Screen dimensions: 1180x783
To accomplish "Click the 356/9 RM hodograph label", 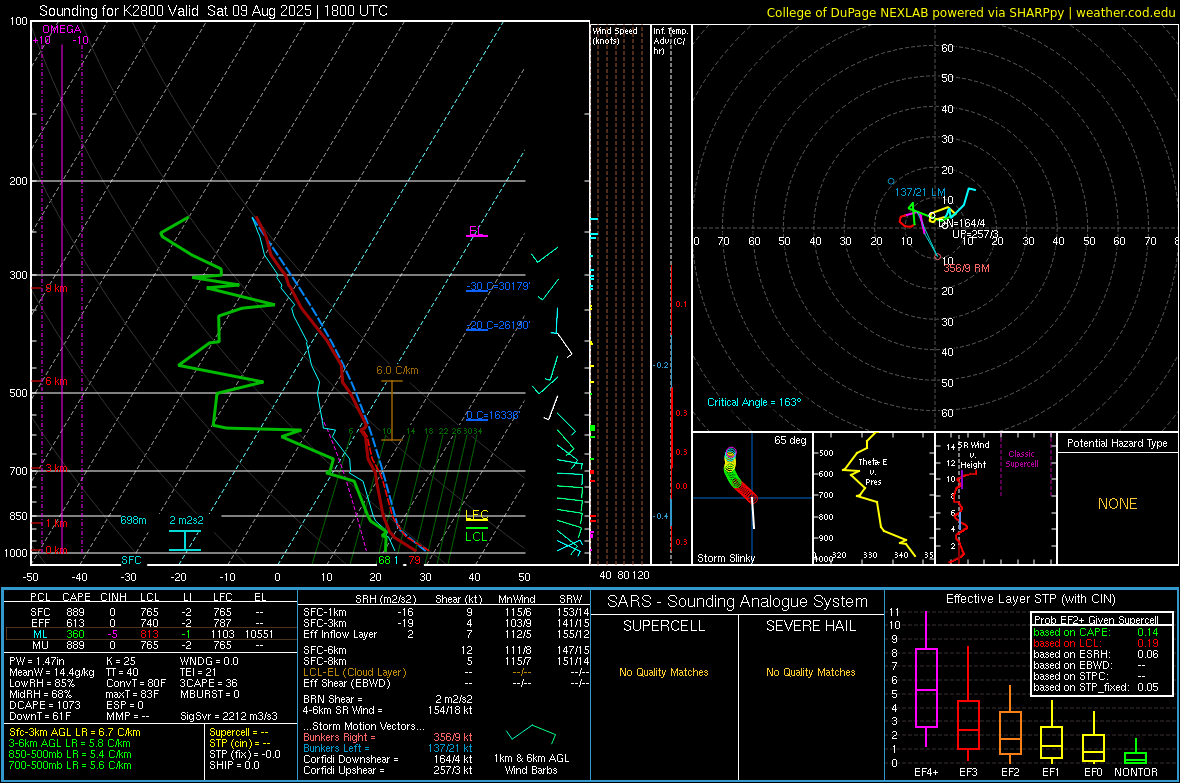I will (966, 268).
